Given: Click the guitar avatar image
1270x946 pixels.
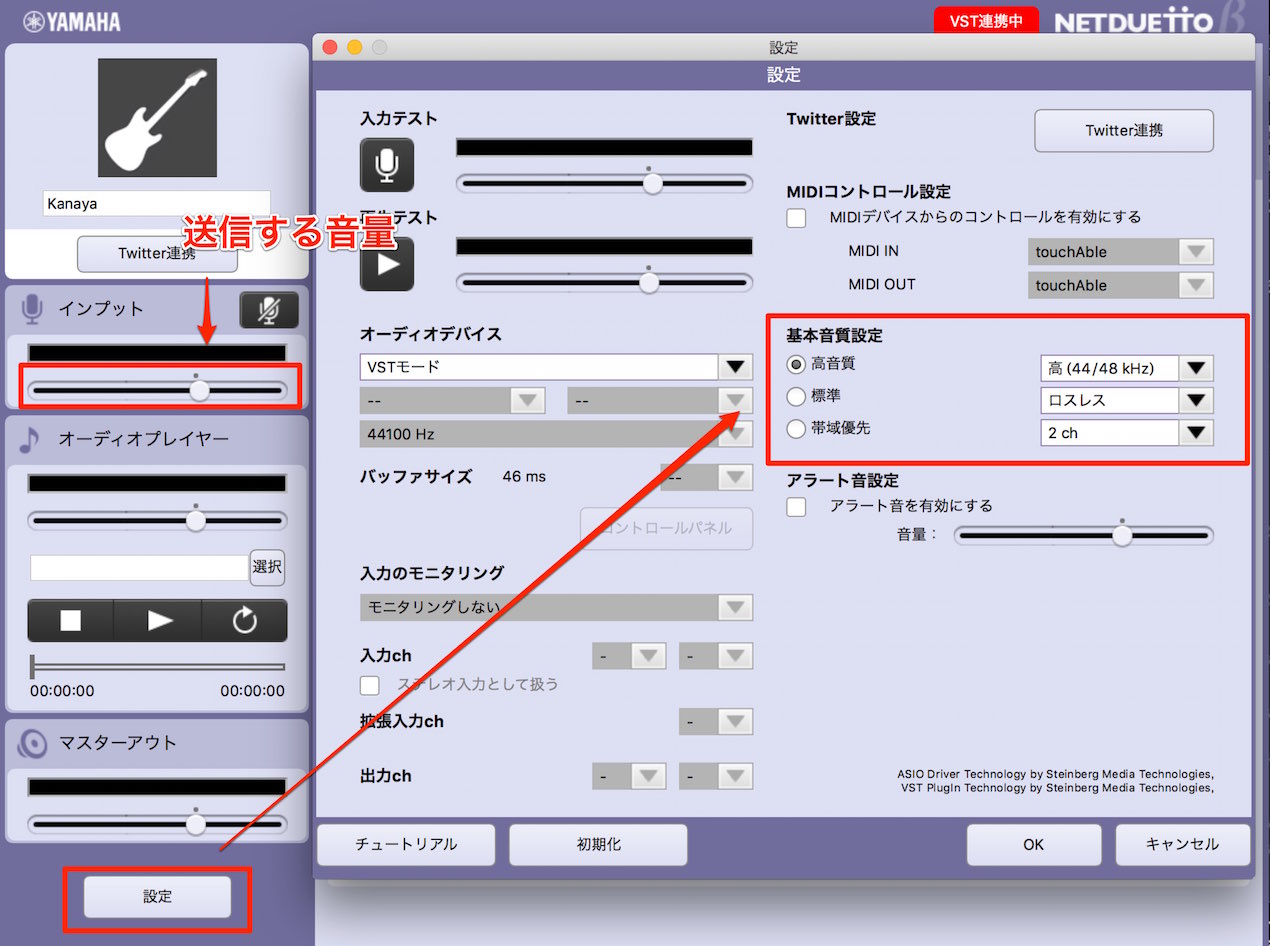Looking at the screenshot, I should (157, 117).
